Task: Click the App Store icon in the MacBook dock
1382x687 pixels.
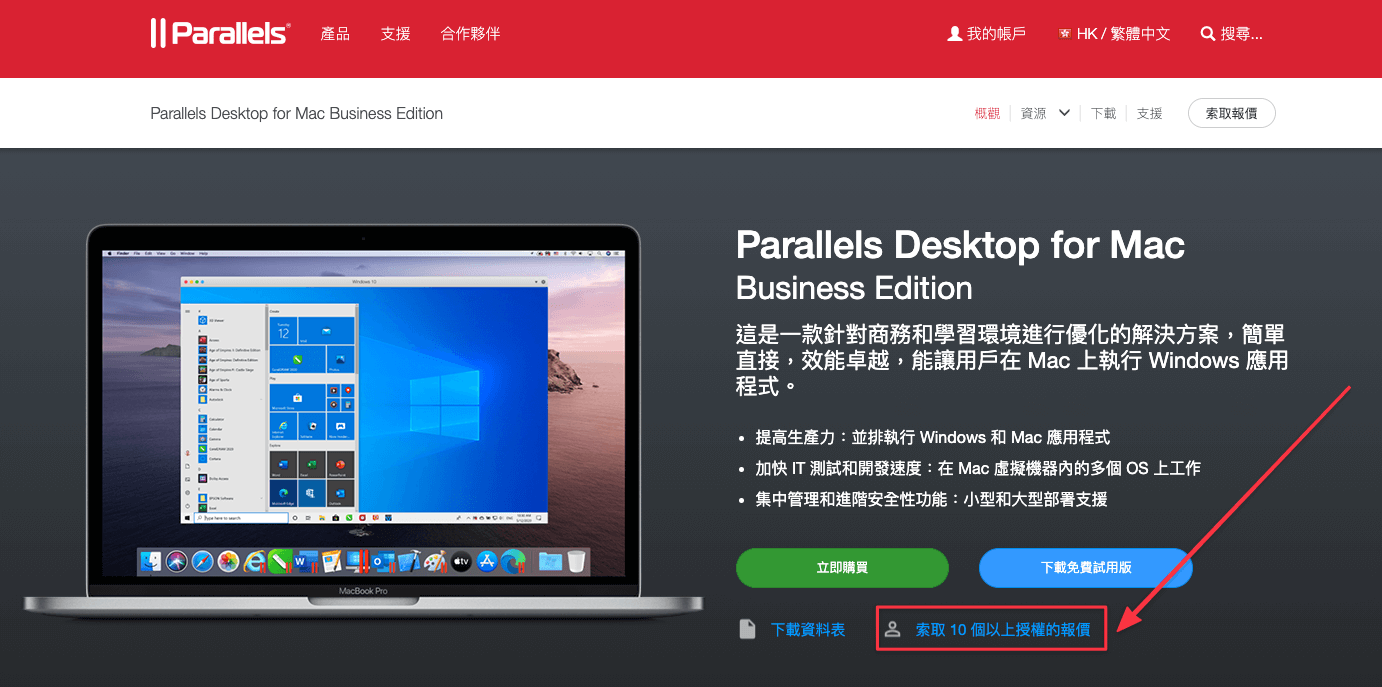Action: 487,562
